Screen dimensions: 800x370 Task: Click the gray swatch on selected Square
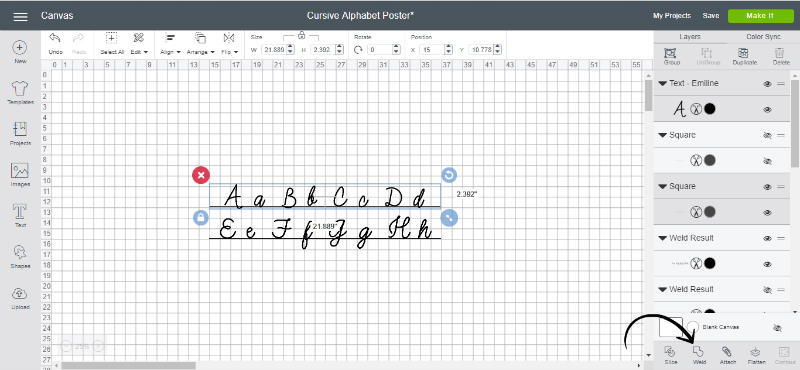click(709, 212)
